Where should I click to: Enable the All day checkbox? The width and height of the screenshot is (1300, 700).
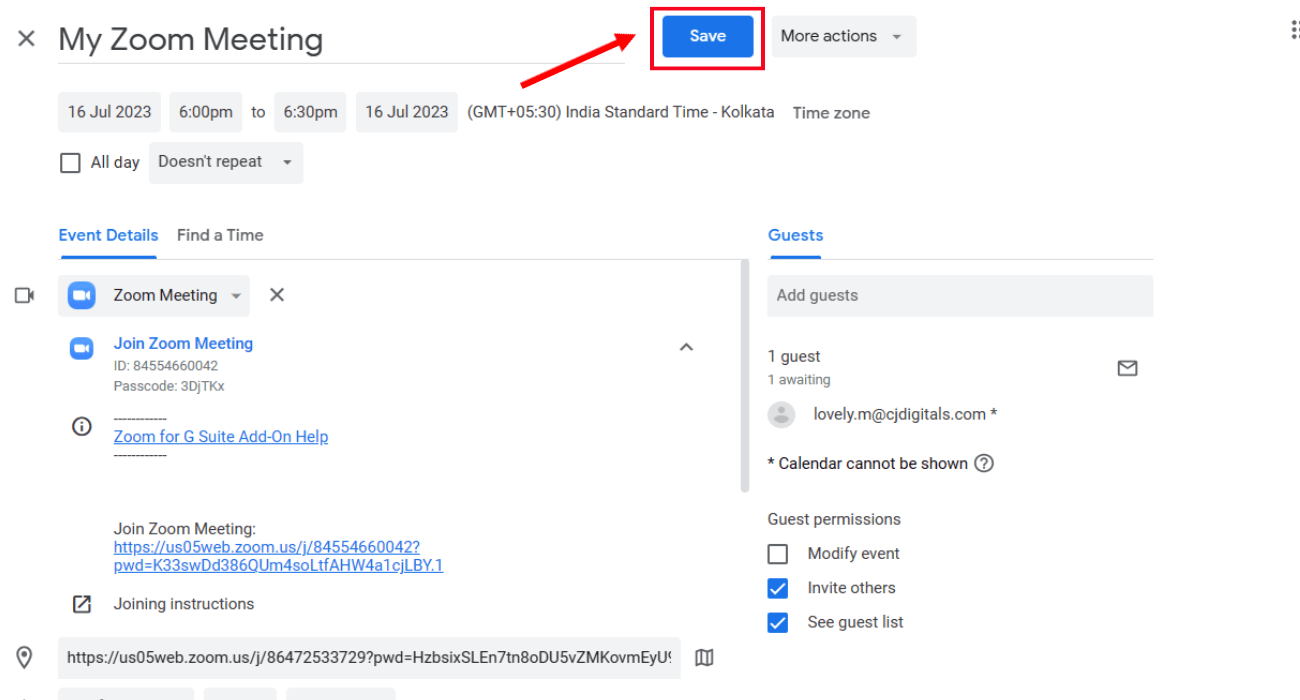tap(70, 163)
